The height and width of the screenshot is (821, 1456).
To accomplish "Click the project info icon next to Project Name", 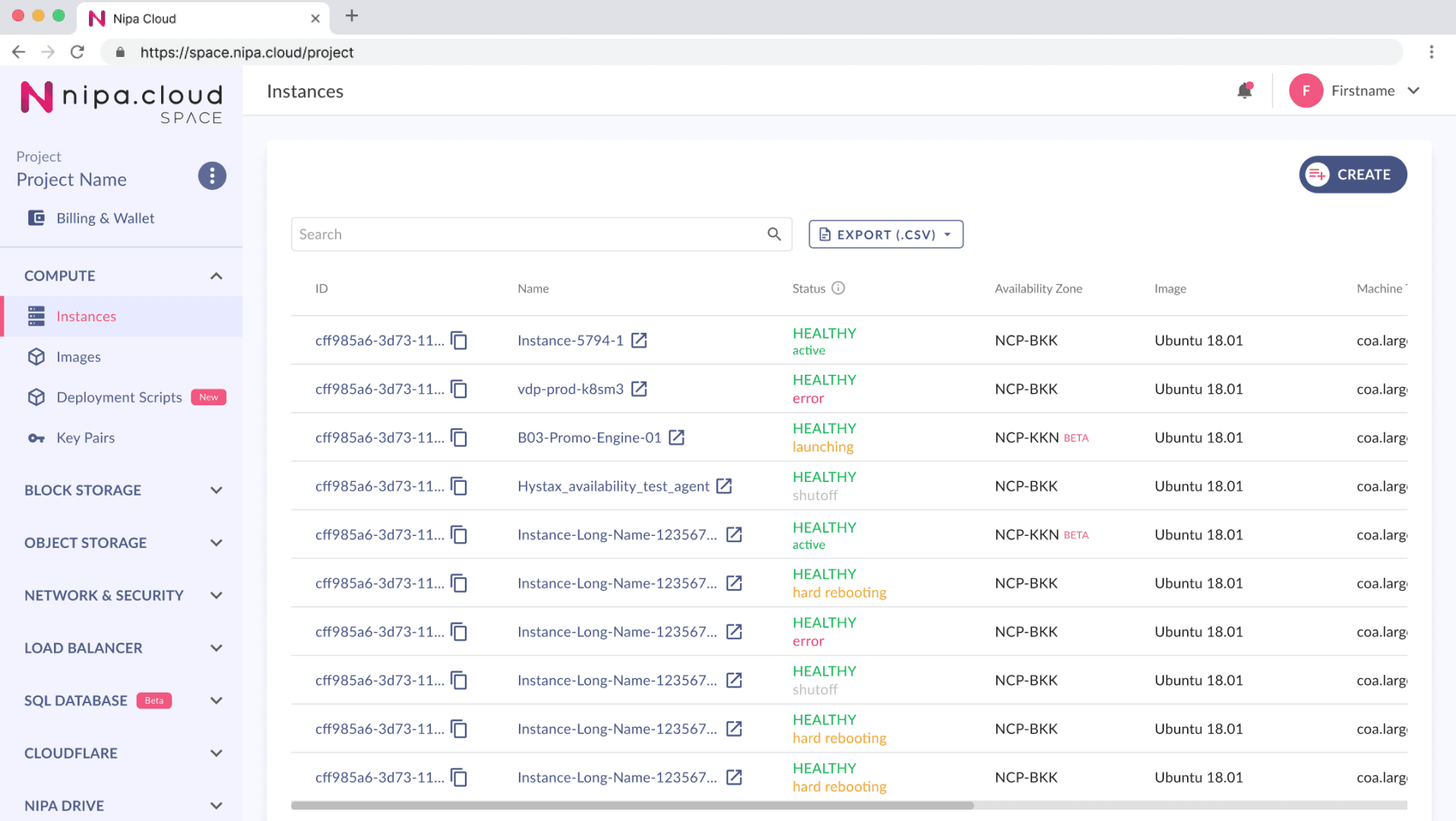I will 212,176.
